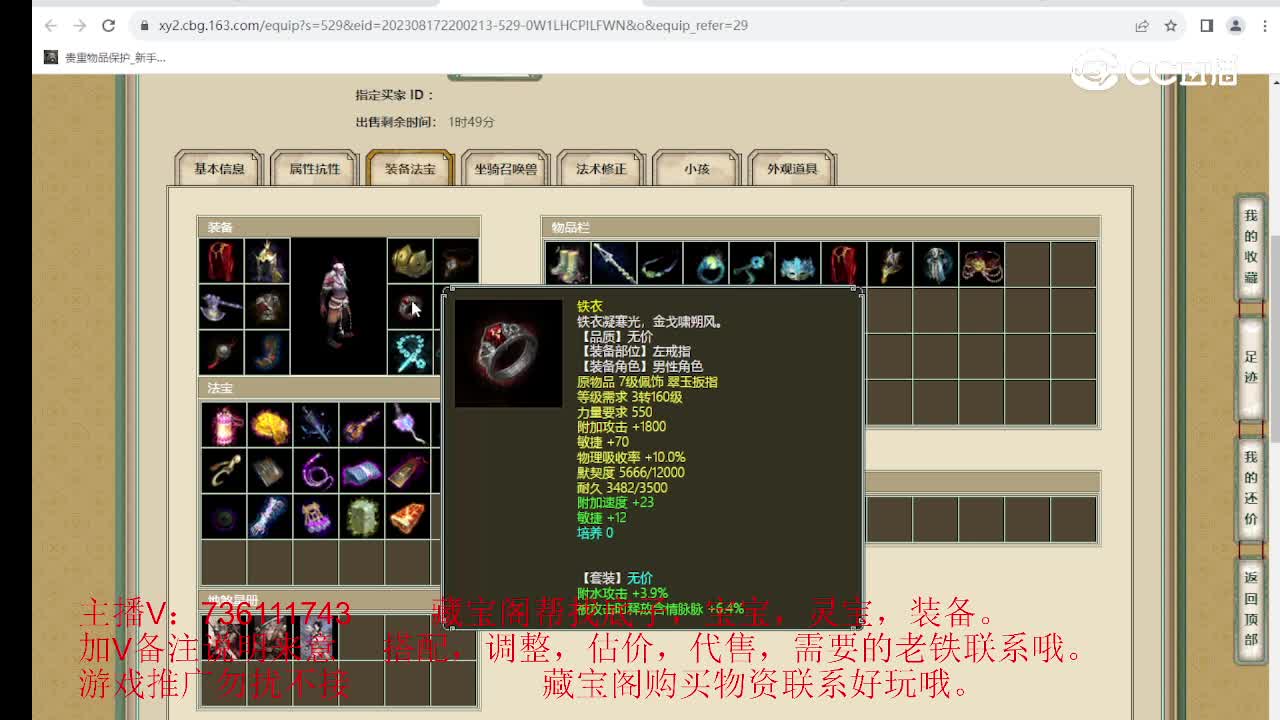The image size is (1280, 720).
Task: Select the blue mask item in 物品栏
Action: pos(797,264)
